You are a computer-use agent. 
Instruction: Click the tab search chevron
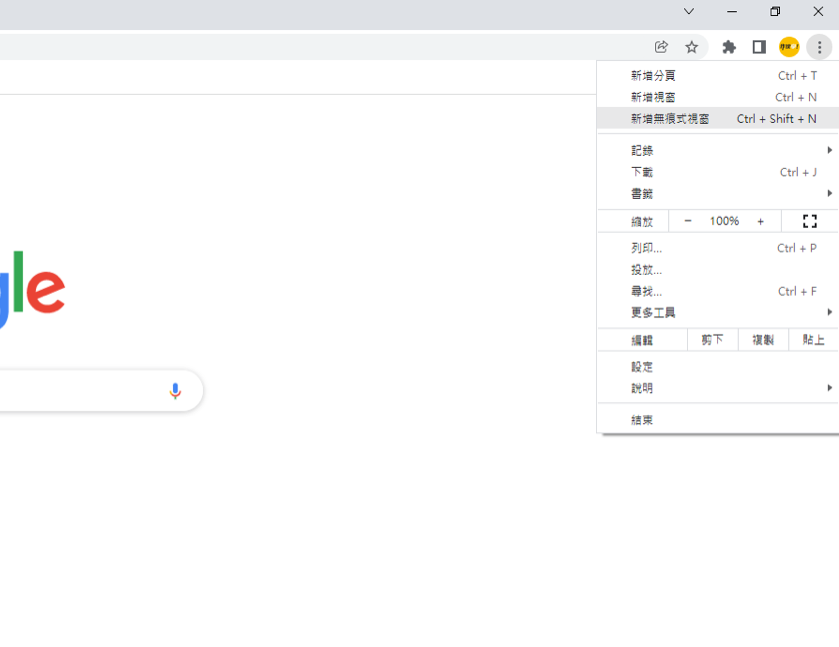coord(689,11)
